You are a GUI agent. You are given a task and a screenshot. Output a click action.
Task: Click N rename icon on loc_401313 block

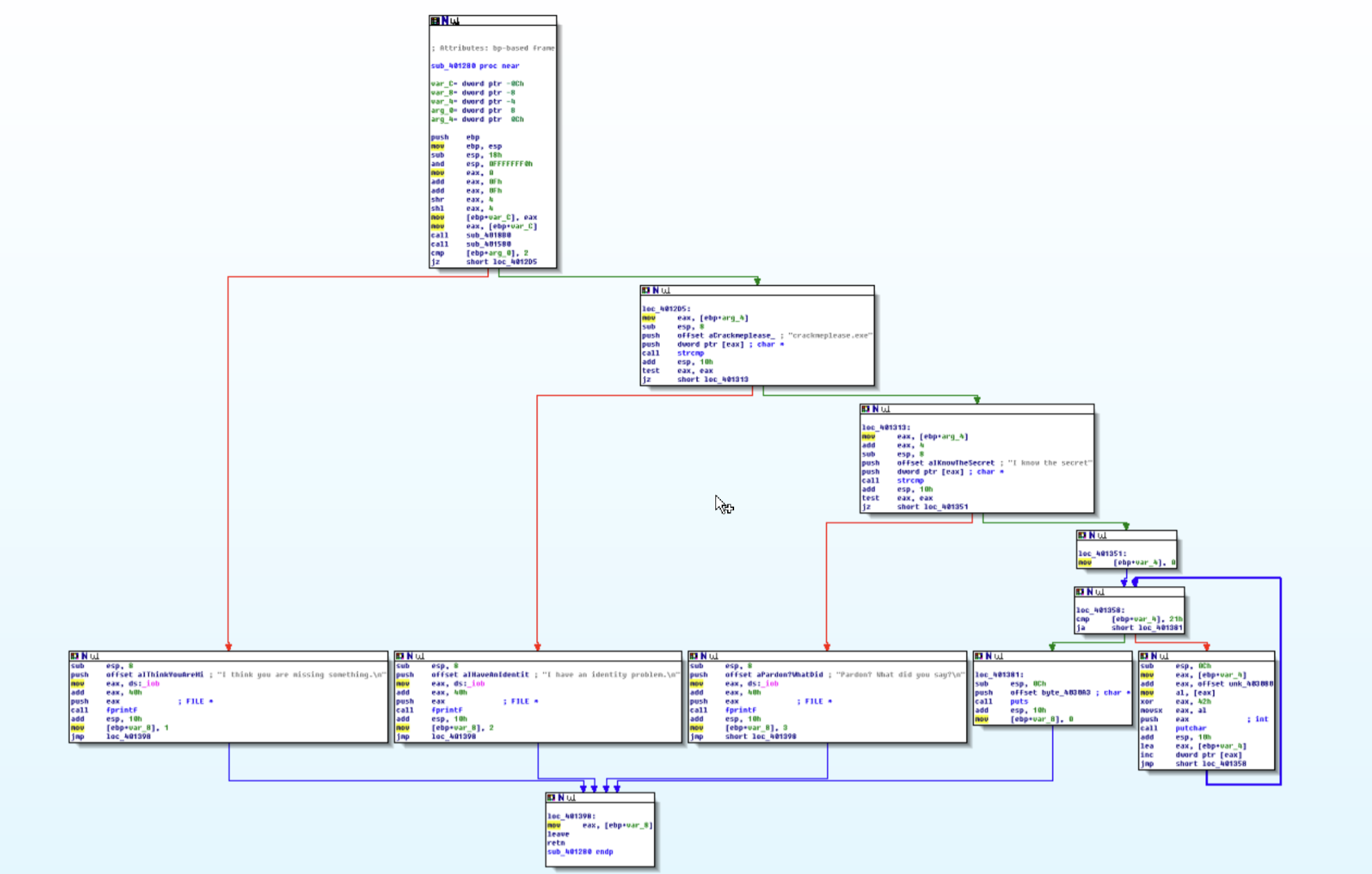pyautogui.click(x=875, y=409)
